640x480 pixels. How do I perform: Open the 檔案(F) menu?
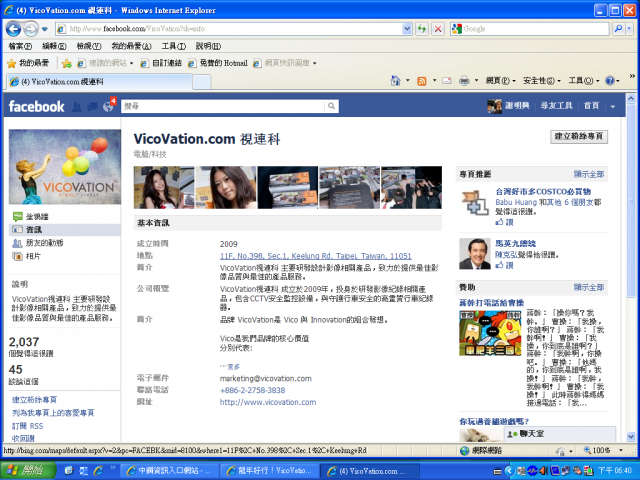pos(20,46)
